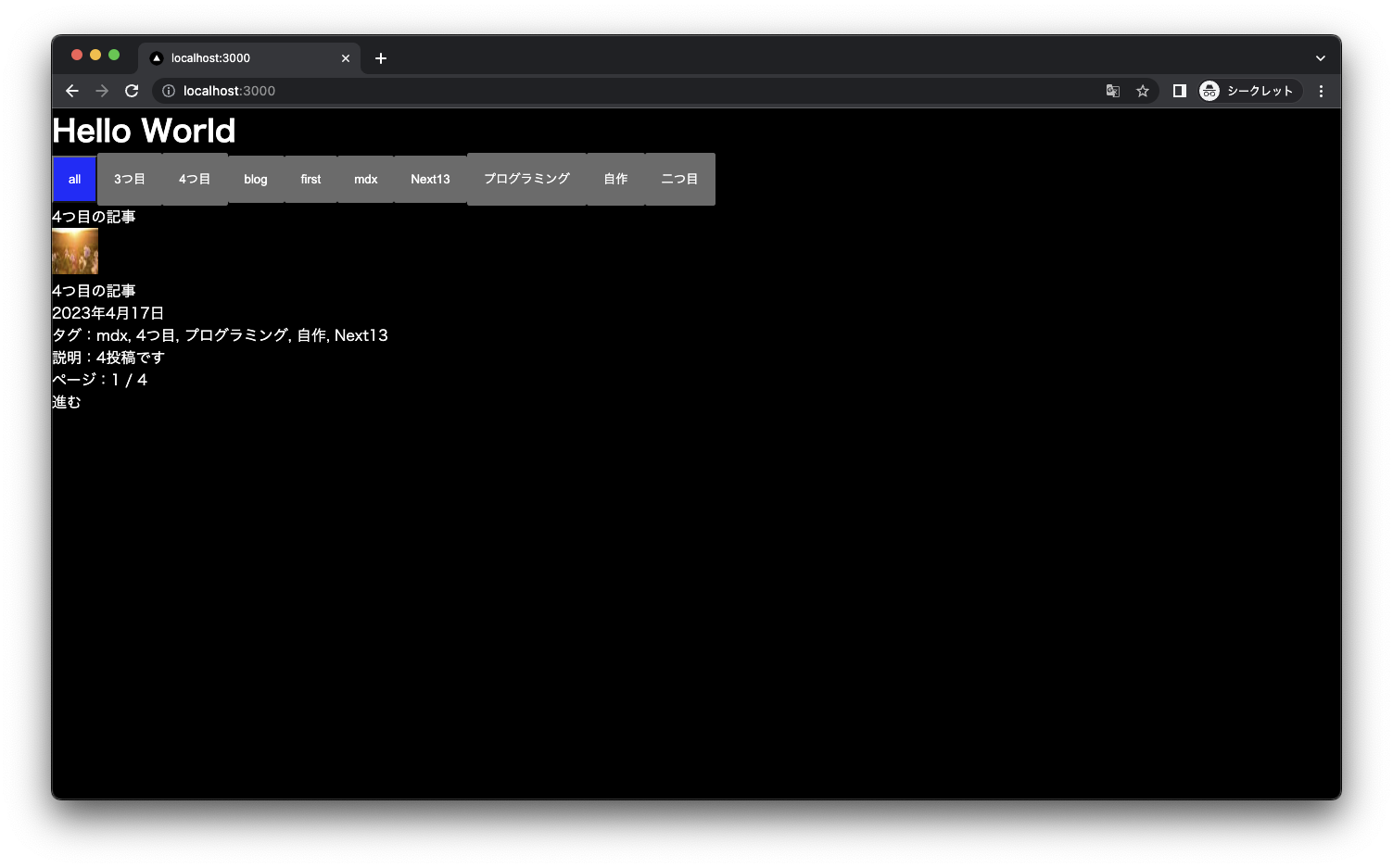Screen dimensions: 1393x868
Task: Filter posts by mdx tag
Action: click(366, 180)
